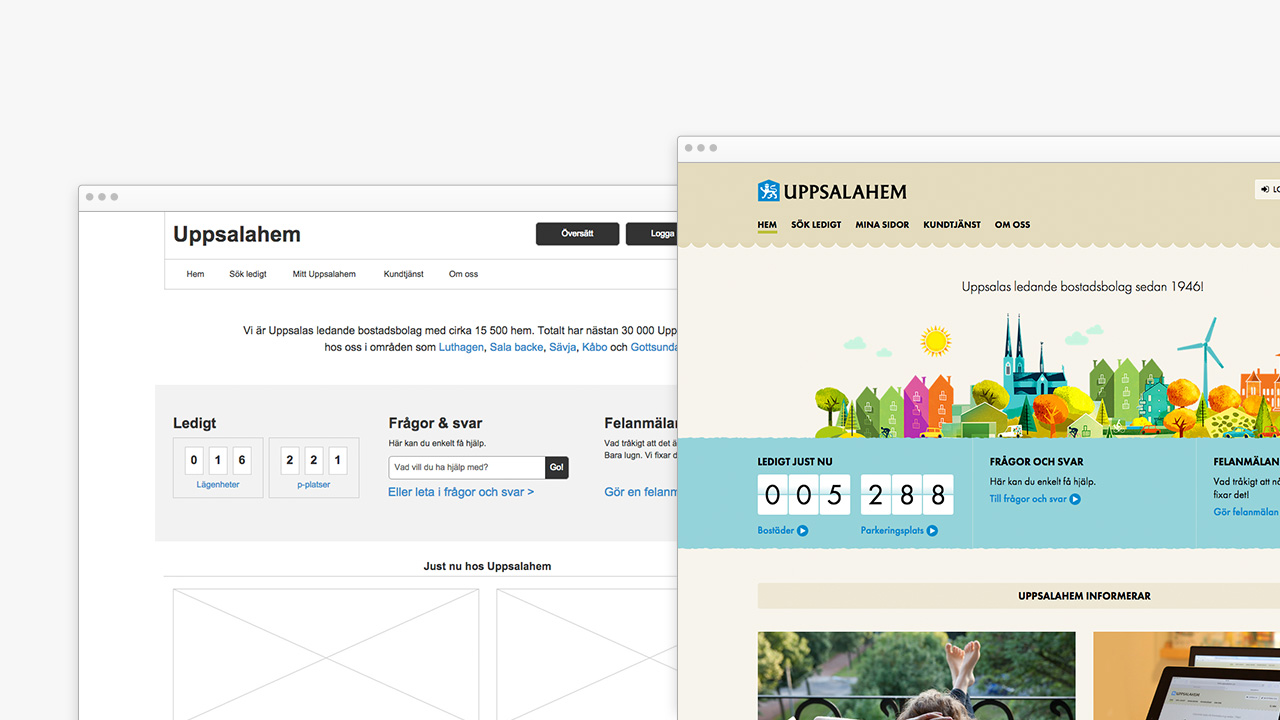
Task: Select Om oss in the wireframe window menu
Action: [x=463, y=274]
